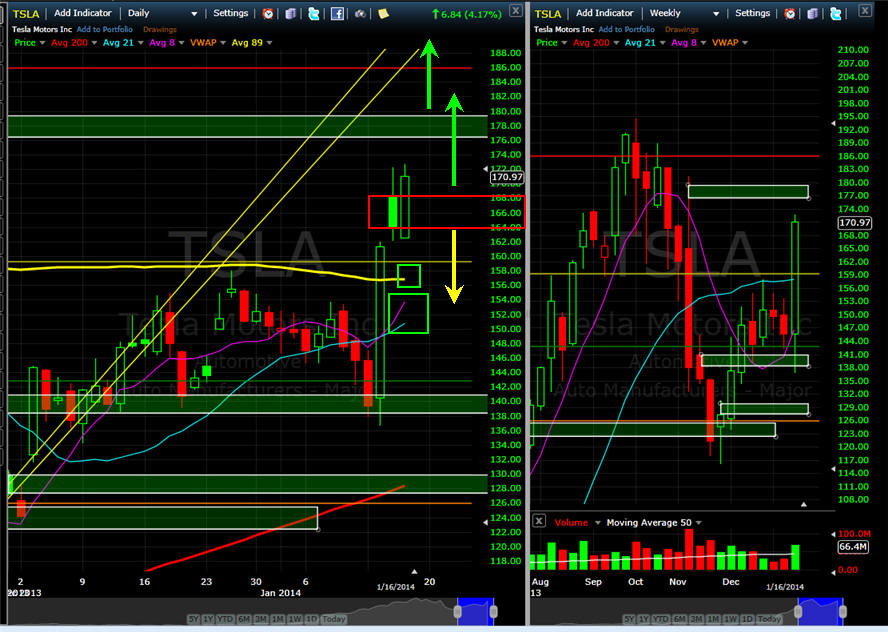Select 5Y range in Daily chart
The height and width of the screenshot is (632, 888).
[193, 619]
